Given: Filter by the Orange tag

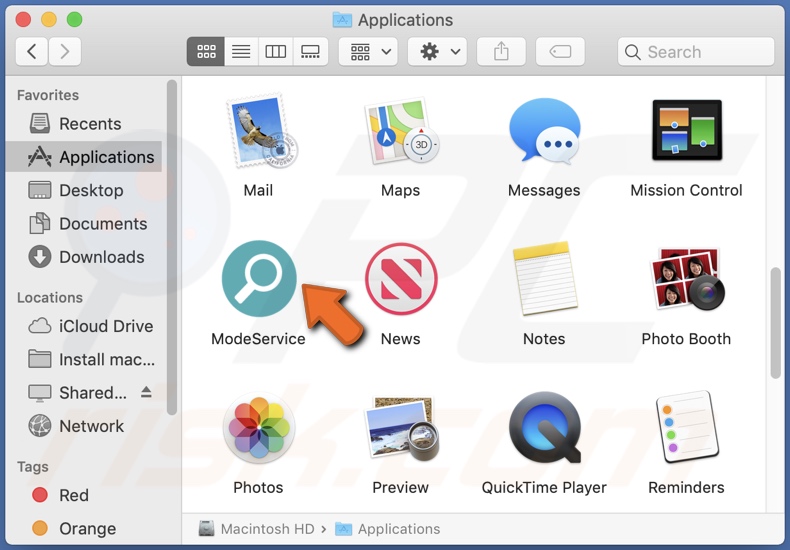Looking at the screenshot, I should click(84, 528).
